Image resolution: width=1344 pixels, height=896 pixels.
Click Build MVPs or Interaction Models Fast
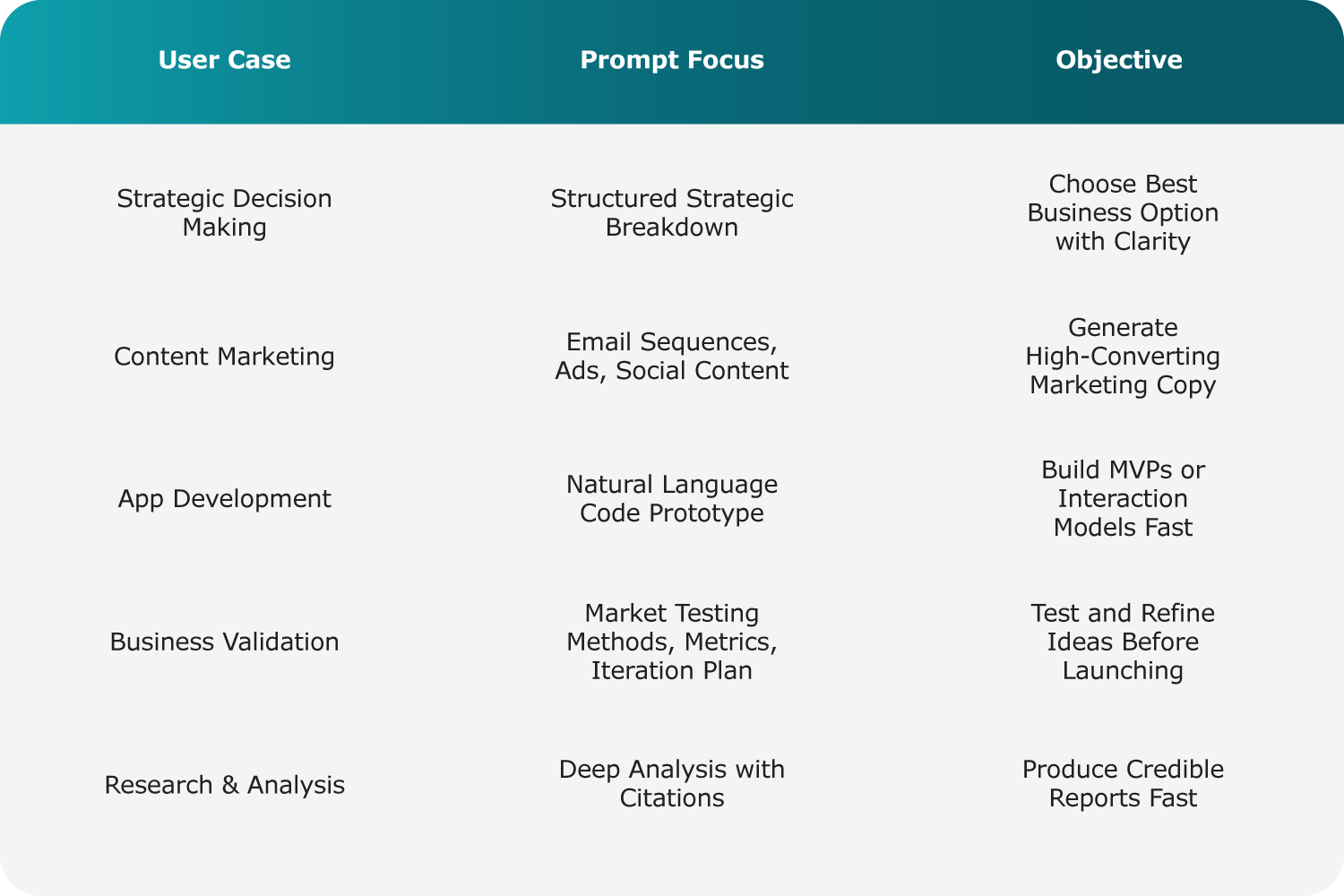click(x=1123, y=498)
